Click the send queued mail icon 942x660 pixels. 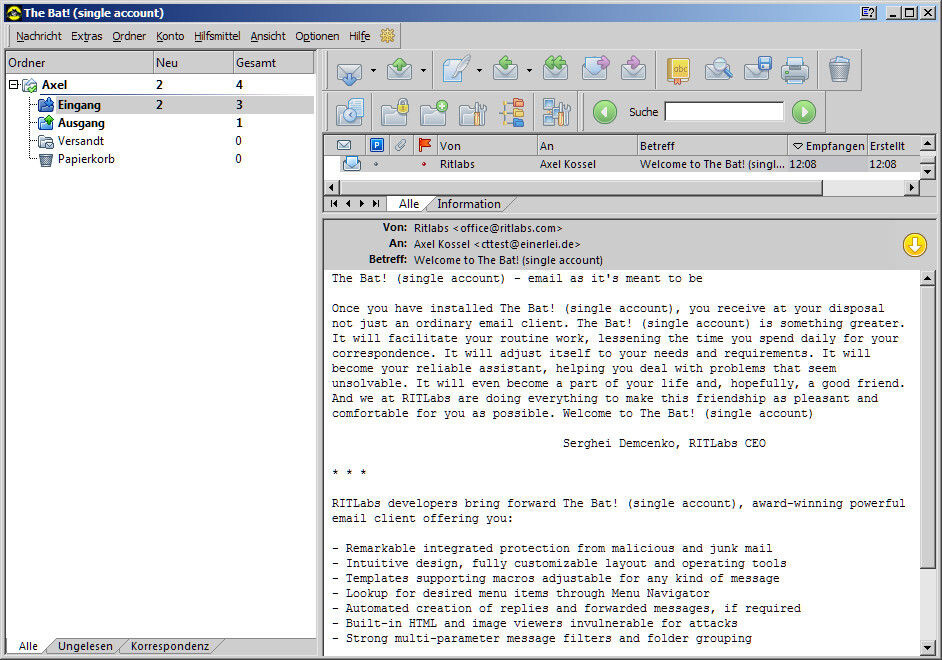(400, 70)
